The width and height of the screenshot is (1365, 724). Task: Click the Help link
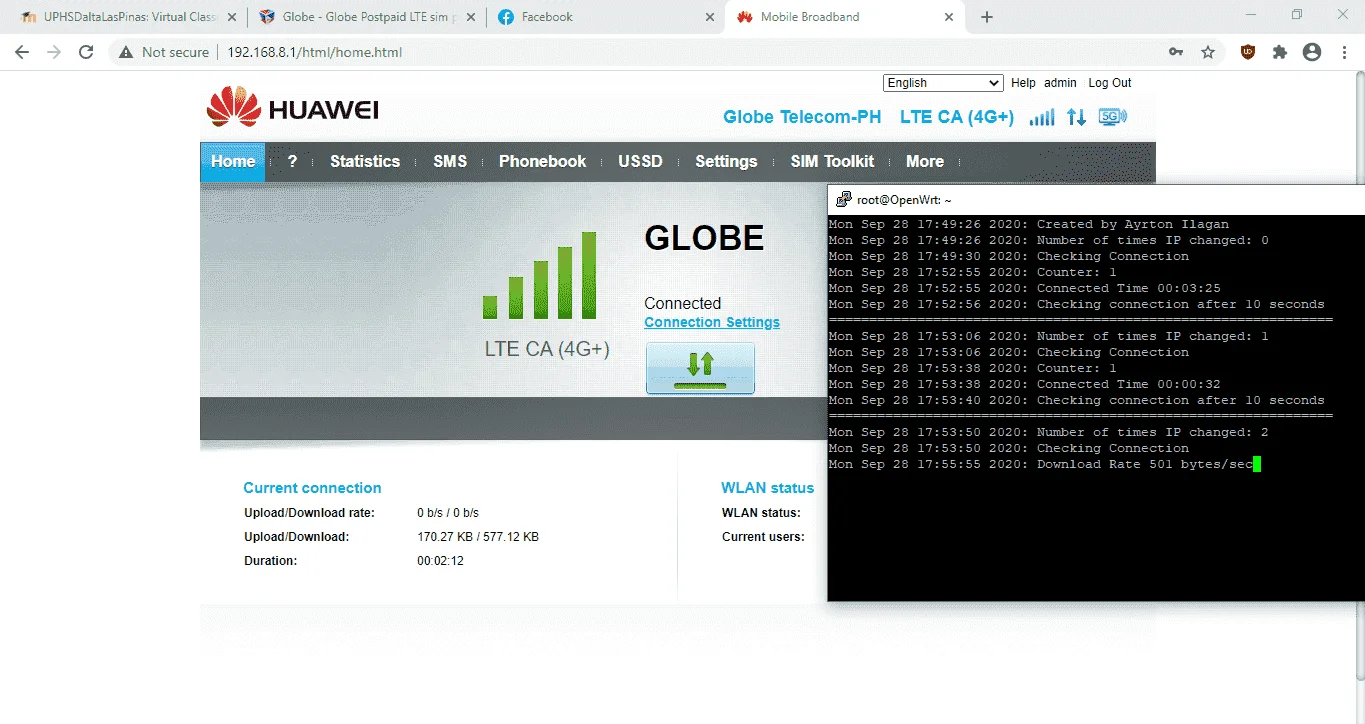pos(1023,83)
